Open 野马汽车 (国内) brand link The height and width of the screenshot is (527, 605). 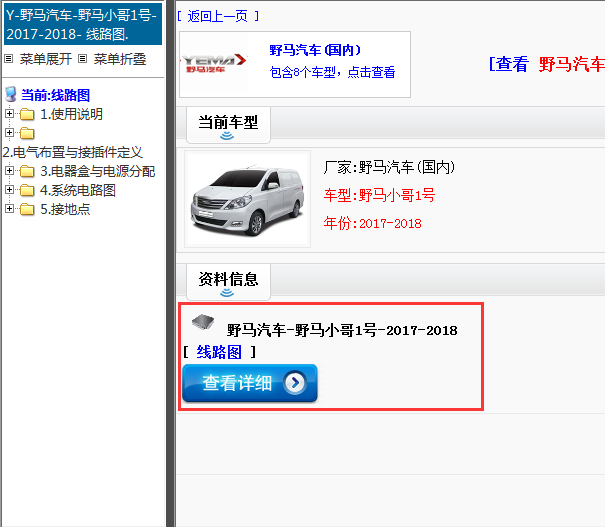click(315, 50)
